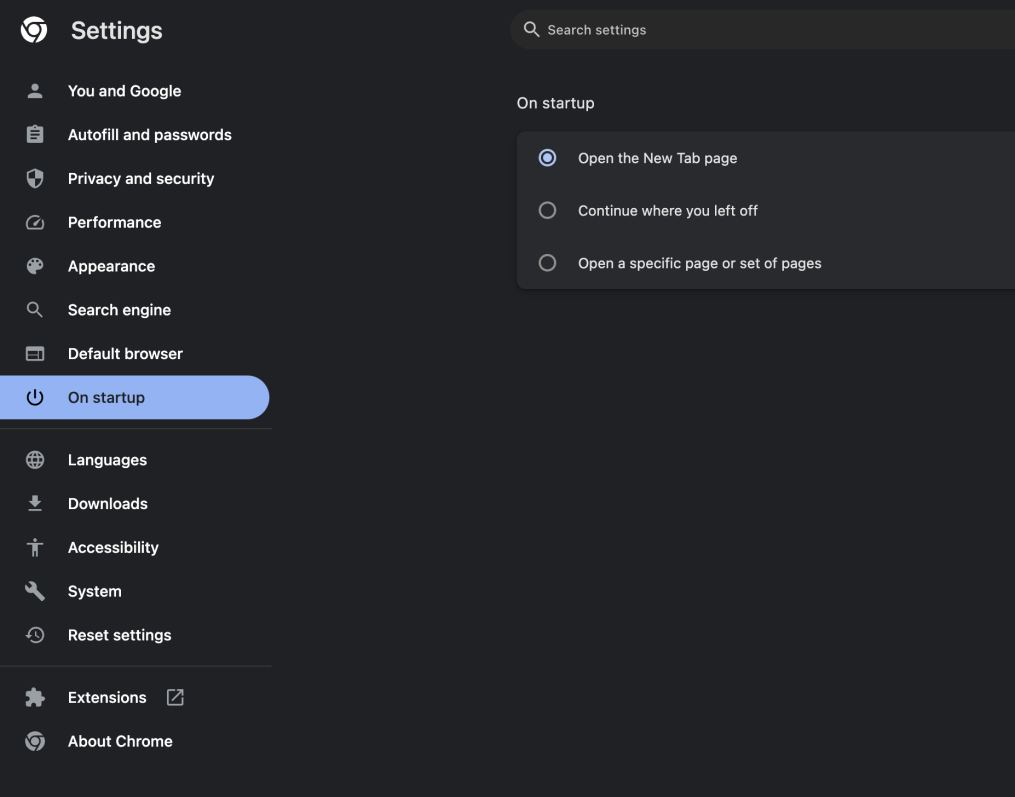
Task: Click the magnifier icon in the search settings bar
Action: point(531,30)
